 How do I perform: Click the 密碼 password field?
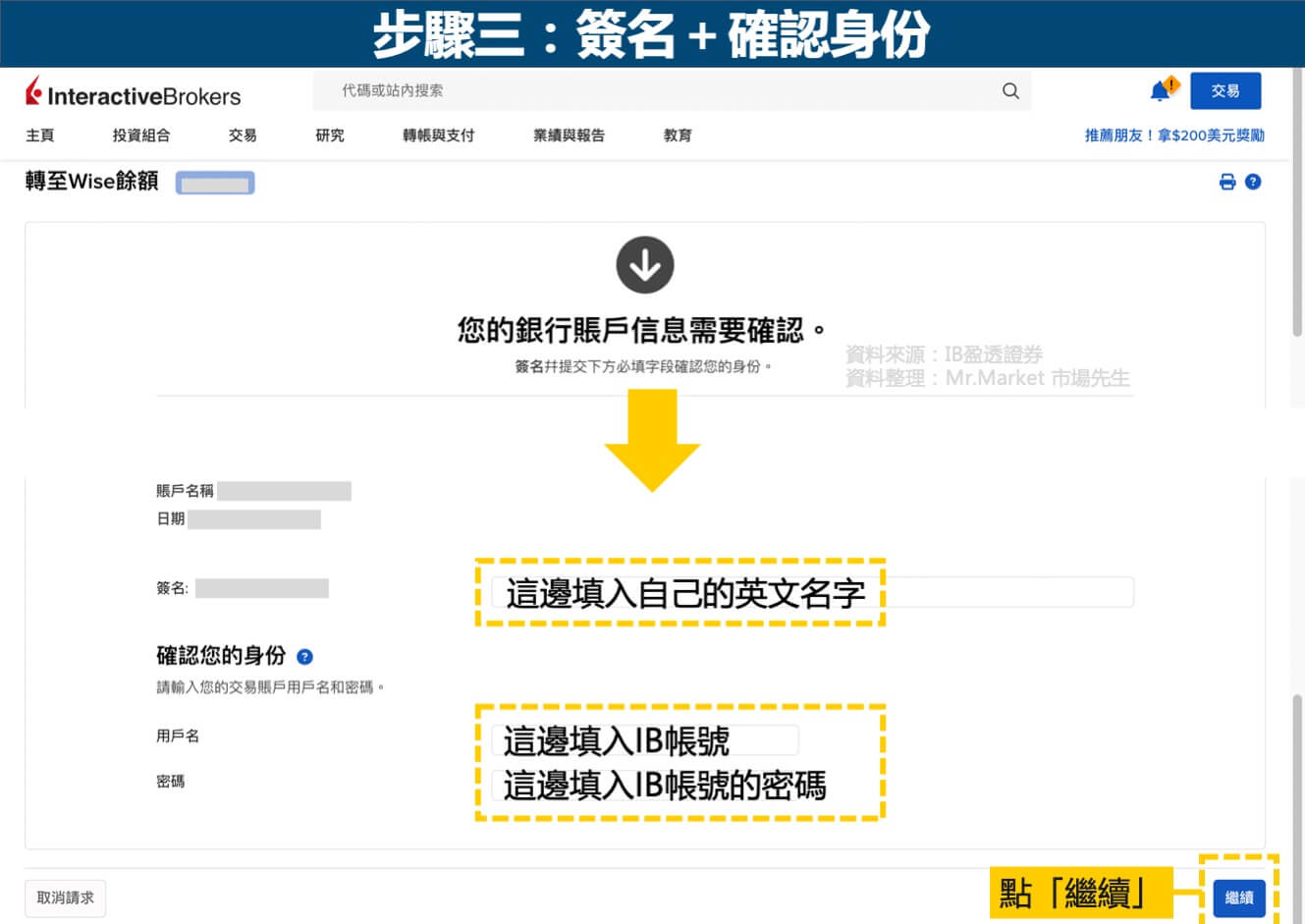click(645, 785)
